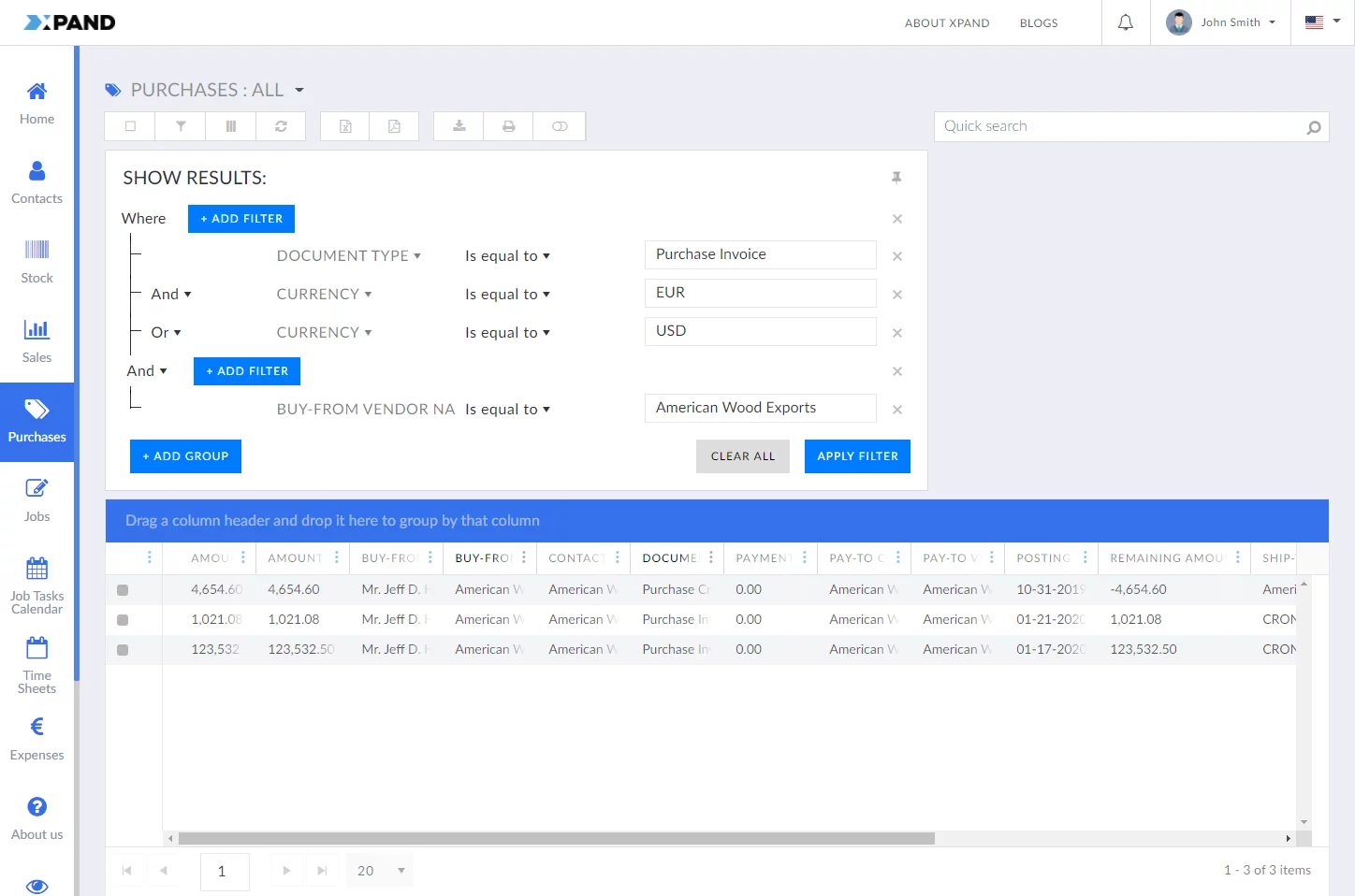Export to Excel using toolbar icon
The width and height of the screenshot is (1355, 896).
click(345, 126)
